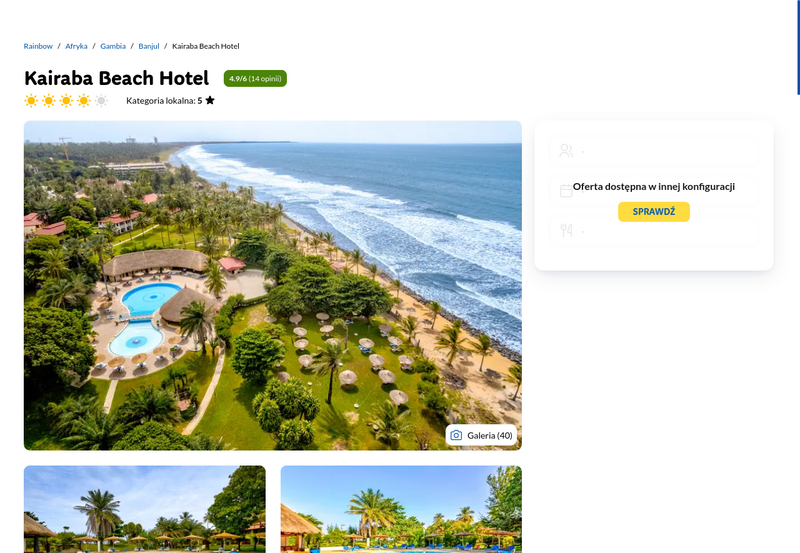Click the SPRAWDŹ button
The width and height of the screenshot is (800, 553).
654,212
